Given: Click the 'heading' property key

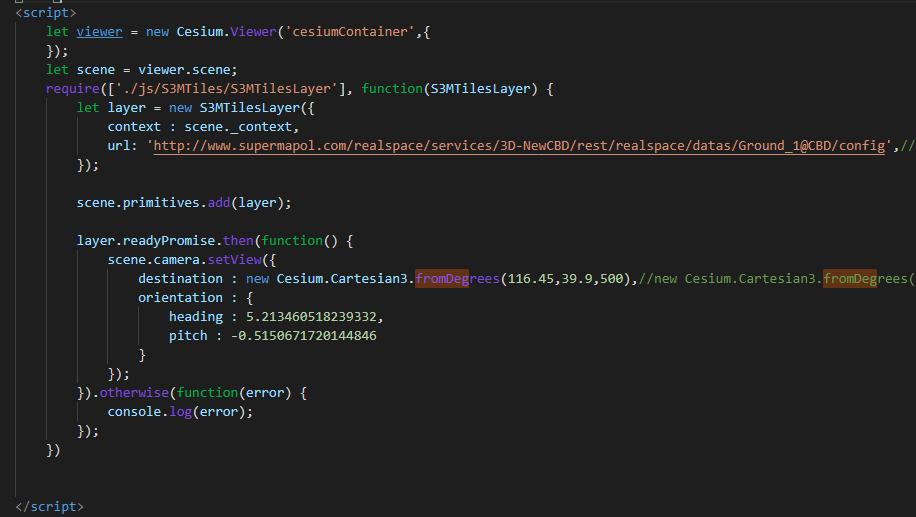Looking at the screenshot, I should point(196,317).
